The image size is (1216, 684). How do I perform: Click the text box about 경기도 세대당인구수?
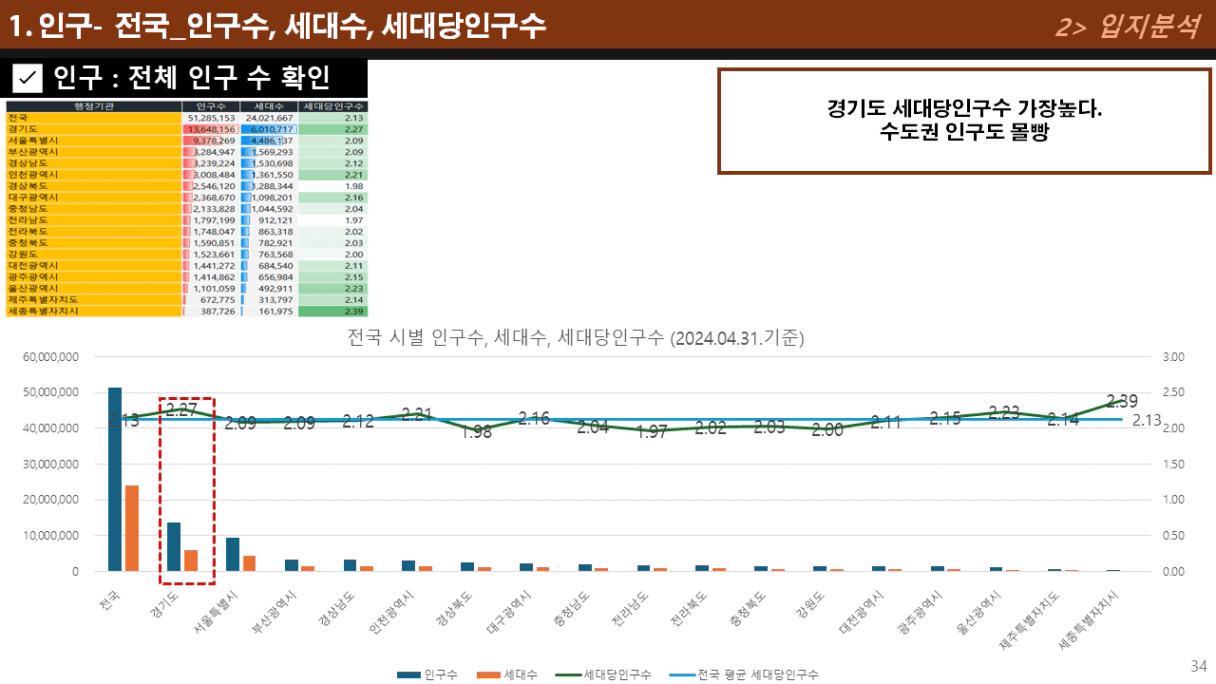[964, 121]
